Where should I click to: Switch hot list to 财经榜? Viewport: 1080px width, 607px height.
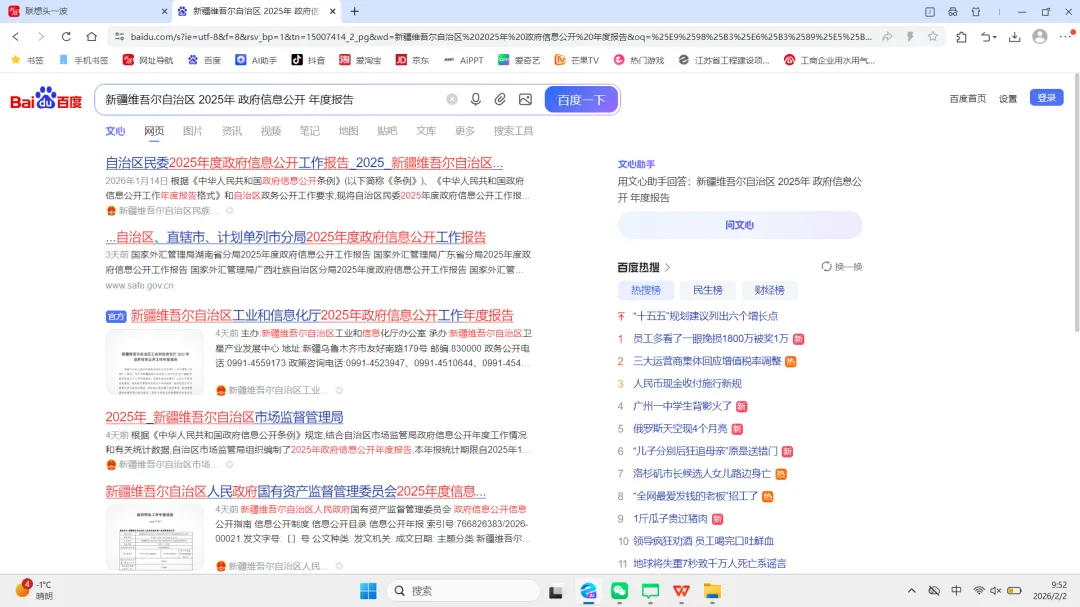[769, 290]
